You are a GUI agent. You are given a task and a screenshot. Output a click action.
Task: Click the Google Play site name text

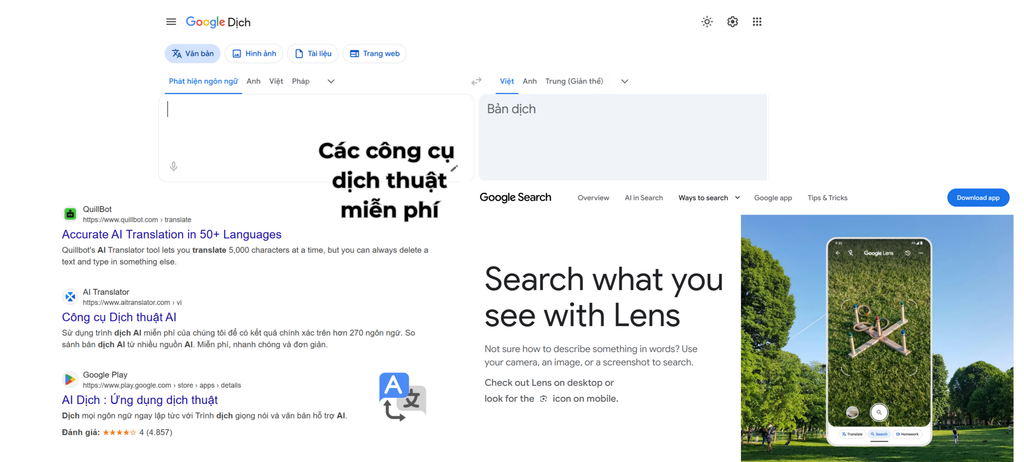coord(105,375)
